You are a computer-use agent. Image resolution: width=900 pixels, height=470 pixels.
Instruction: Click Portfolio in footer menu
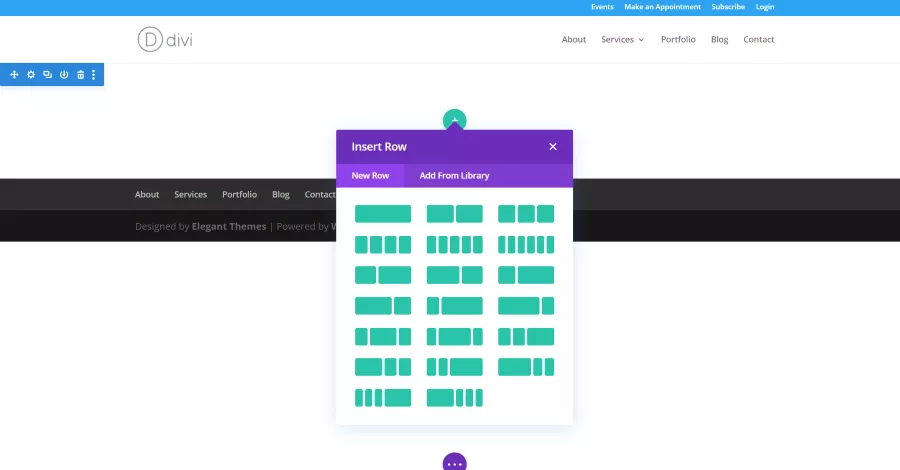(x=239, y=195)
